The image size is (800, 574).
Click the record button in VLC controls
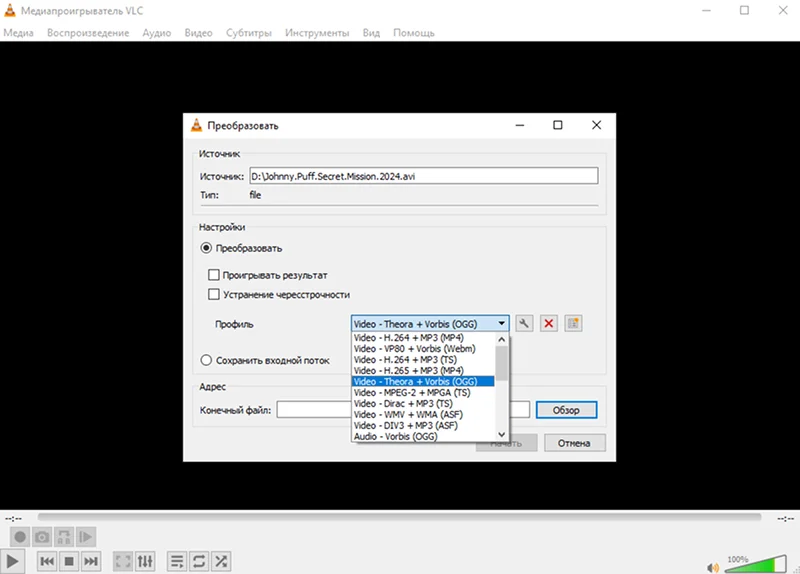click(x=20, y=537)
